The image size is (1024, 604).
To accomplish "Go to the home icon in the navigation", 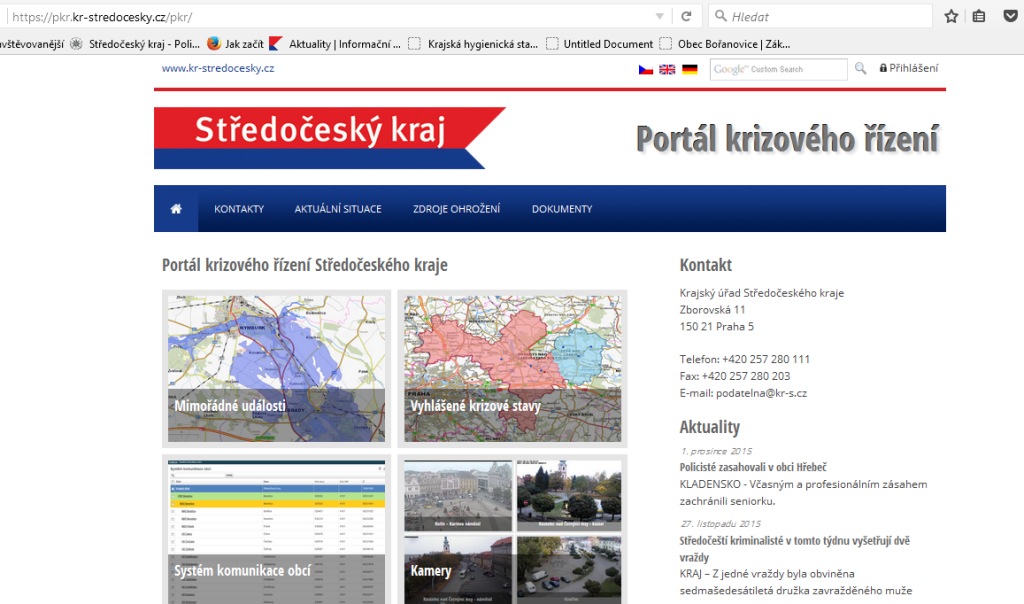I will [x=176, y=209].
